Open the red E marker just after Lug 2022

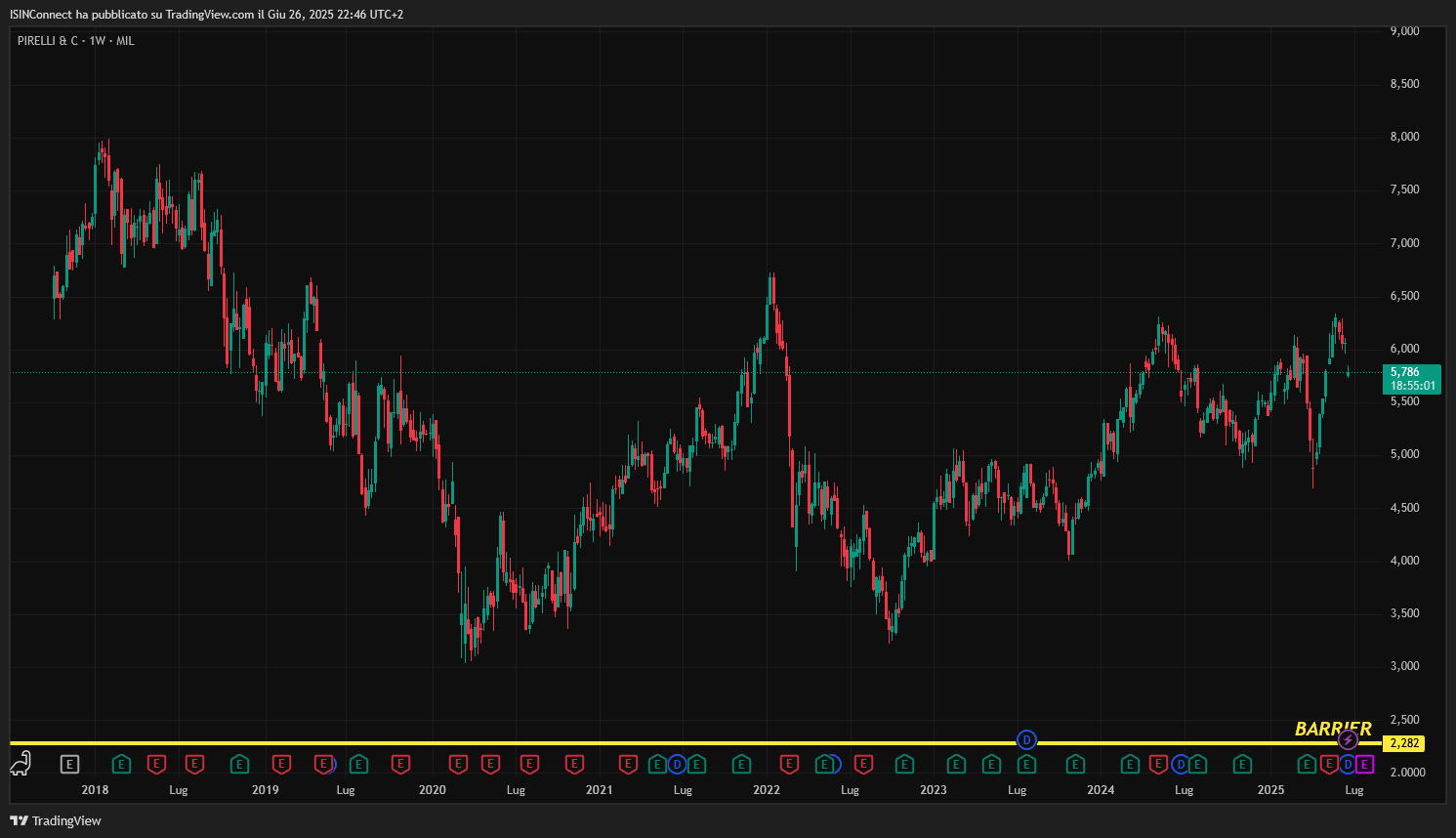(863, 764)
